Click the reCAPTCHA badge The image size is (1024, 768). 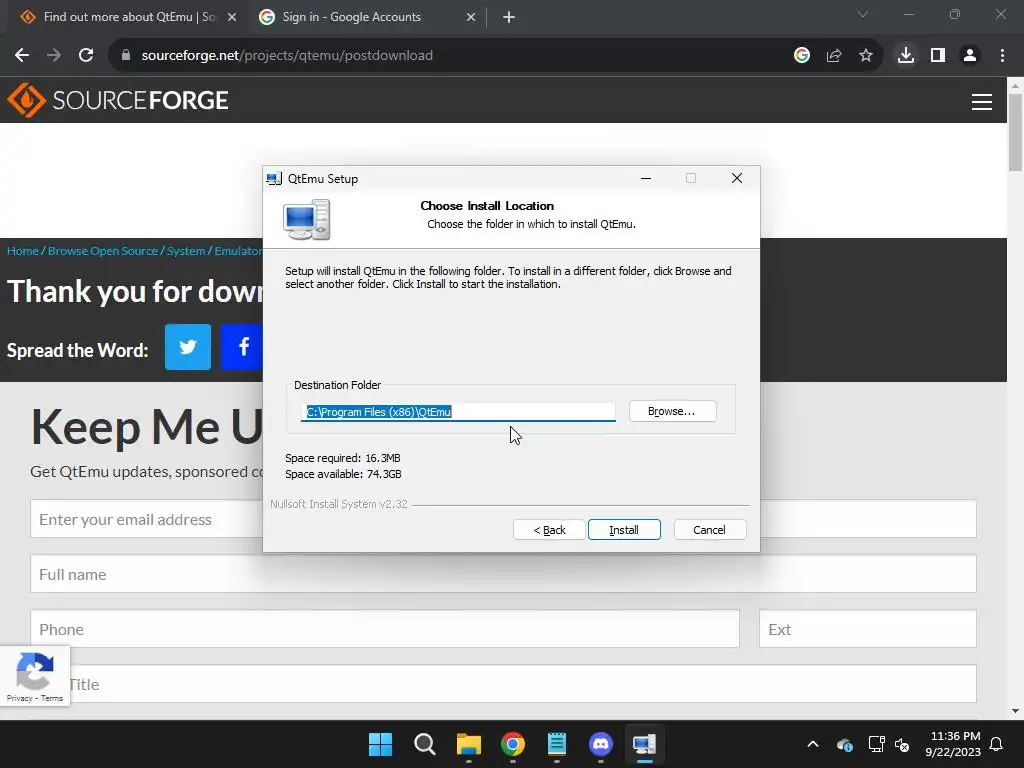(35, 676)
